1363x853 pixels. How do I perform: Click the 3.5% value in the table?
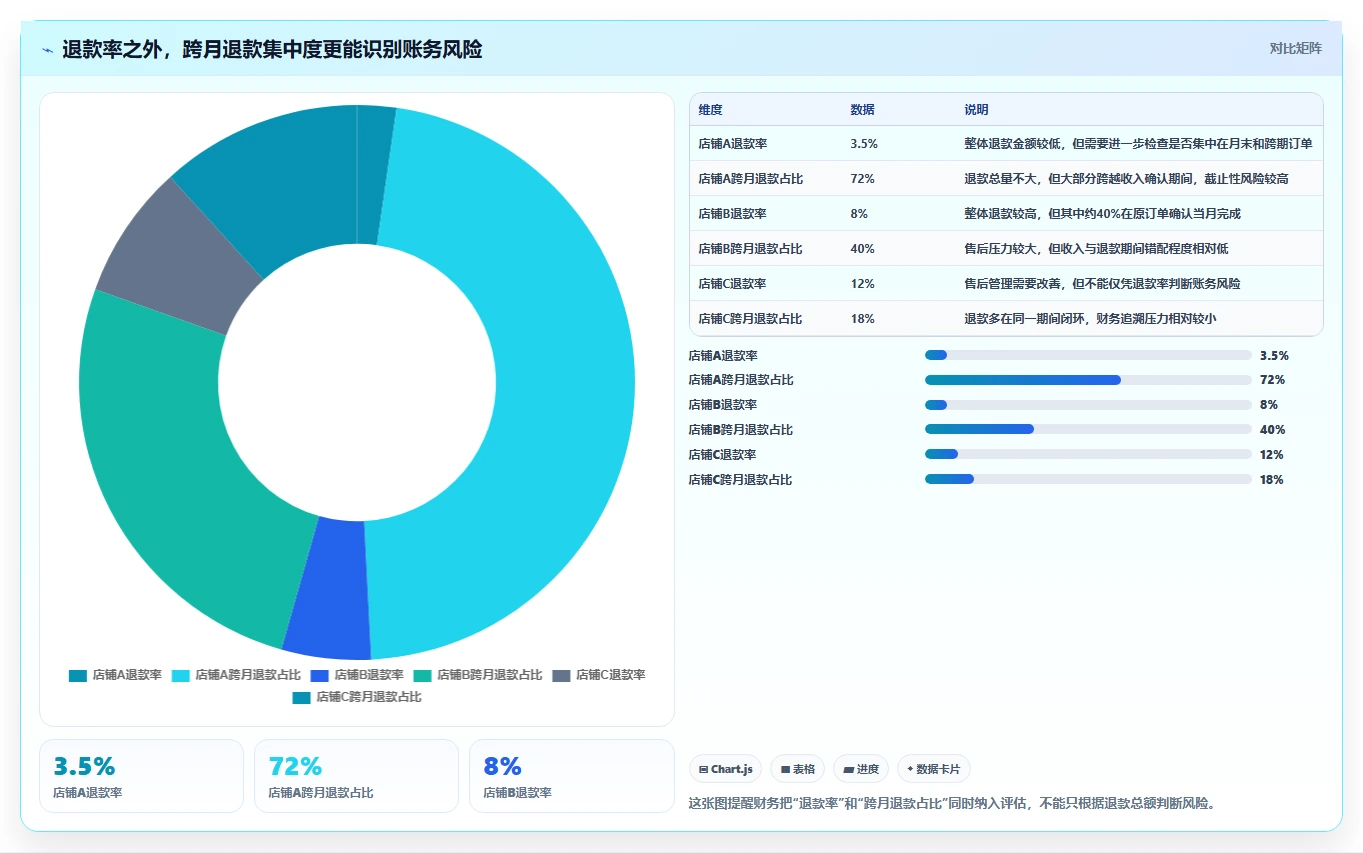[864, 144]
